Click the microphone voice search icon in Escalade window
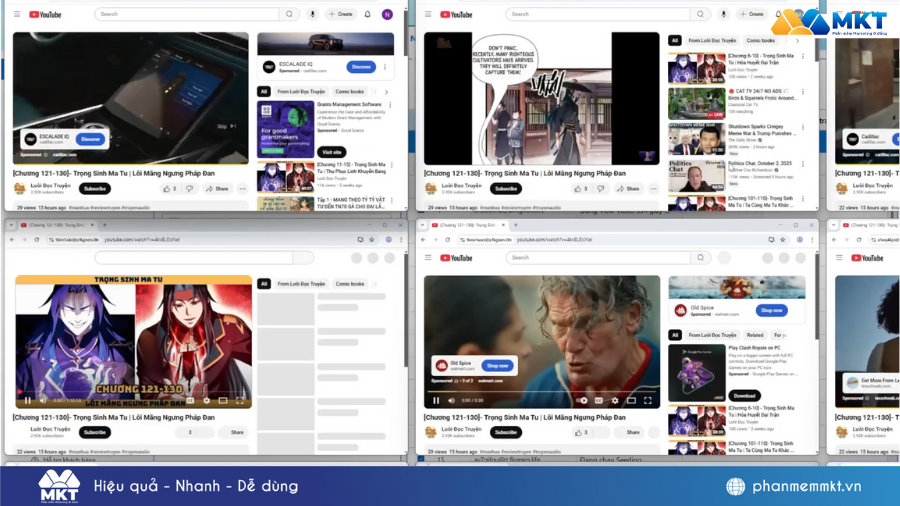 [312, 14]
